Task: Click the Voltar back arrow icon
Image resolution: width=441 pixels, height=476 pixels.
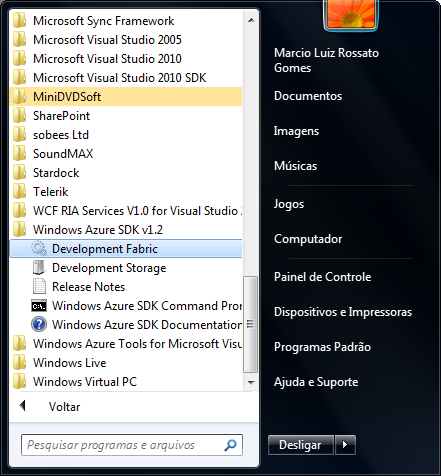Action: (x=23, y=406)
